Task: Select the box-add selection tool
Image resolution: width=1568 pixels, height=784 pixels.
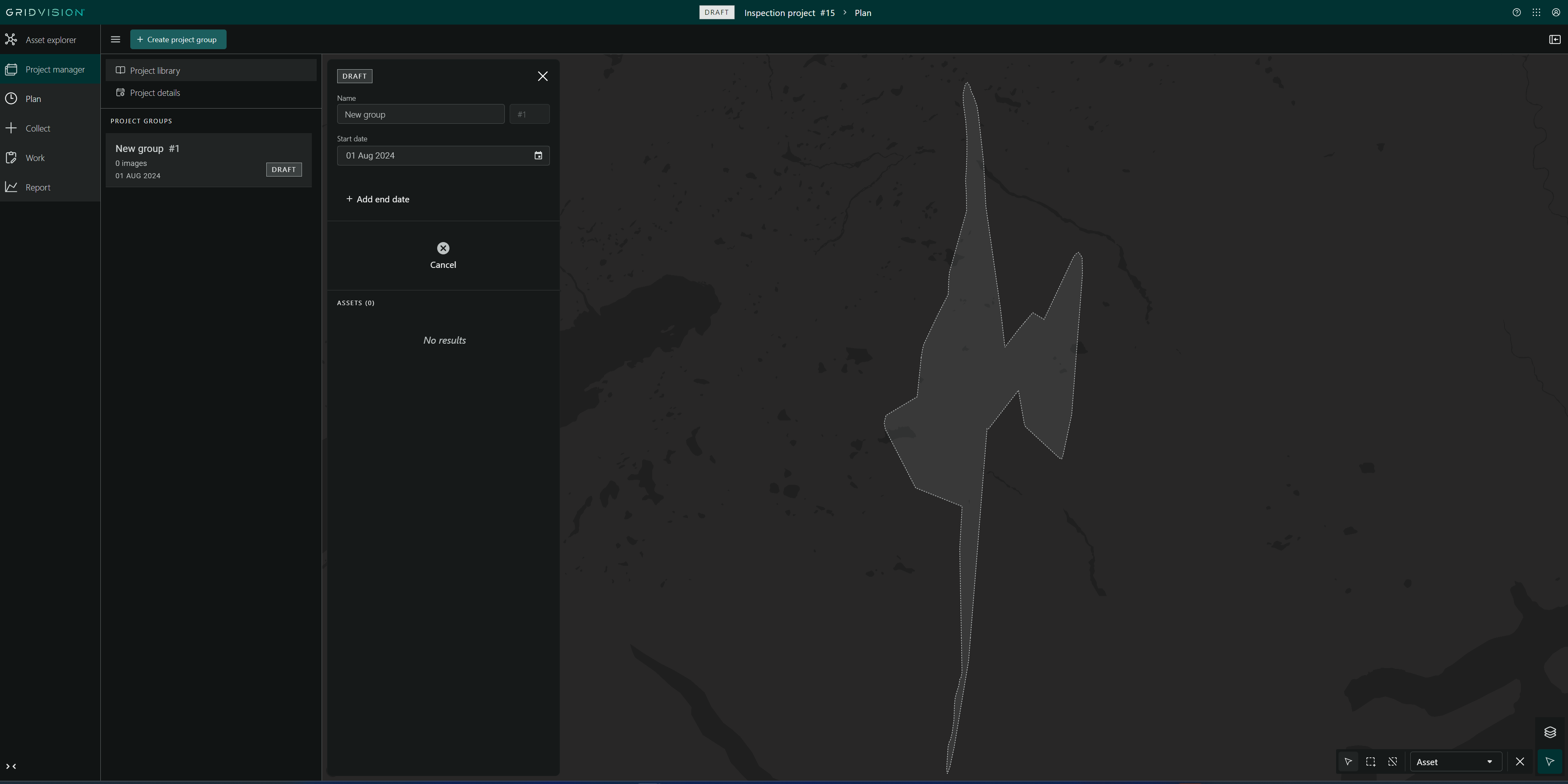Action: [x=1370, y=762]
